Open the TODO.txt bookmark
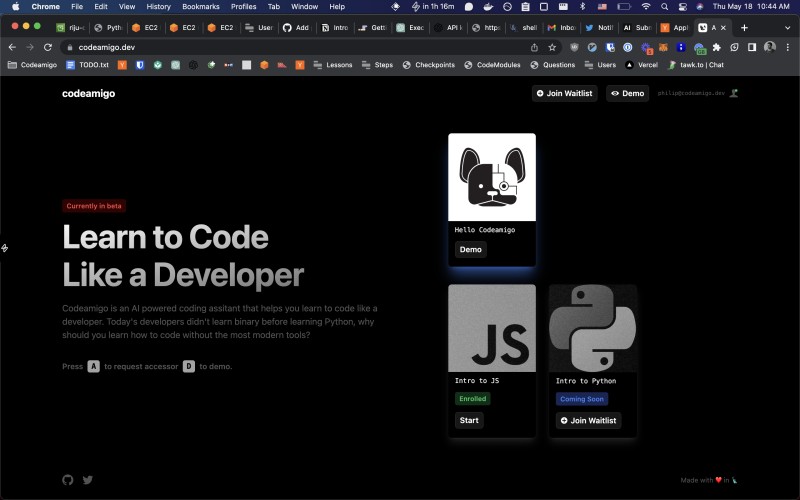The width and height of the screenshot is (800, 500). pos(88,65)
